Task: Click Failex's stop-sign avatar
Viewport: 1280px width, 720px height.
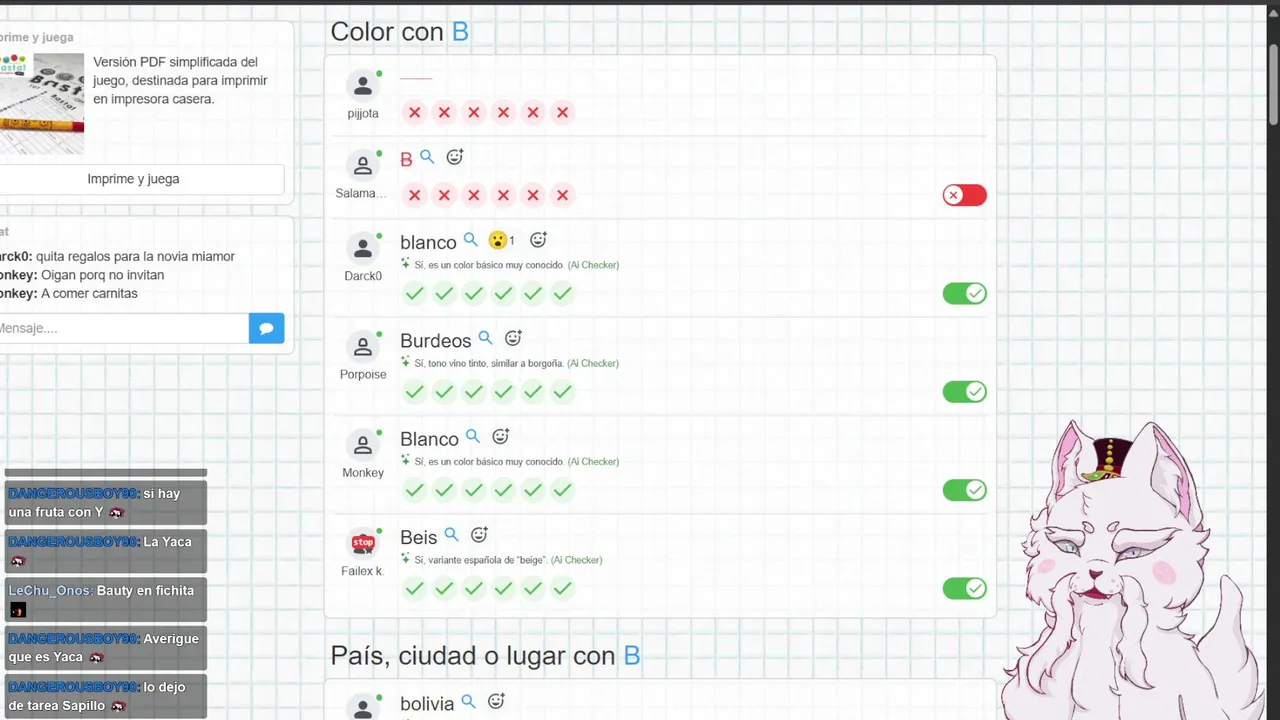Action: tap(363, 543)
